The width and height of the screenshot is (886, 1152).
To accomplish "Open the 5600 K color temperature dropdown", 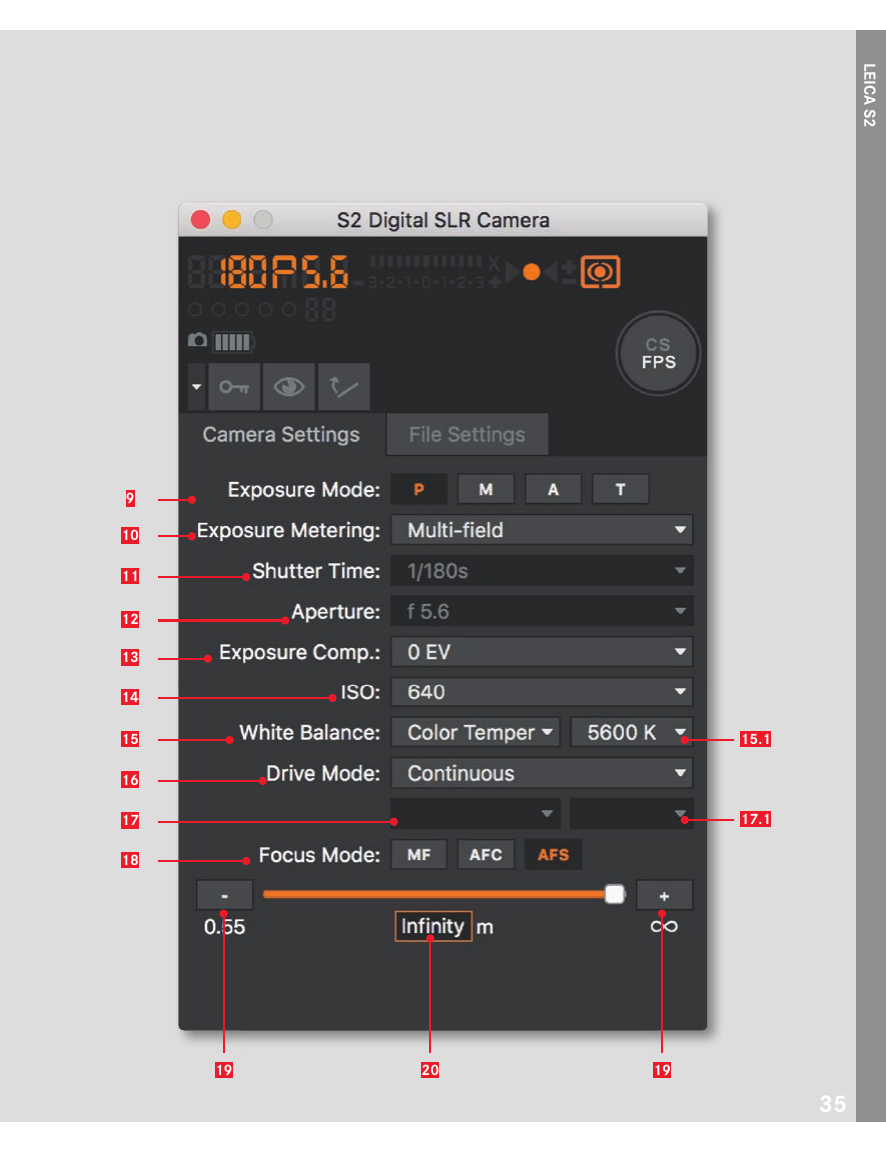I will pyautogui.click(x=632, y=732).
